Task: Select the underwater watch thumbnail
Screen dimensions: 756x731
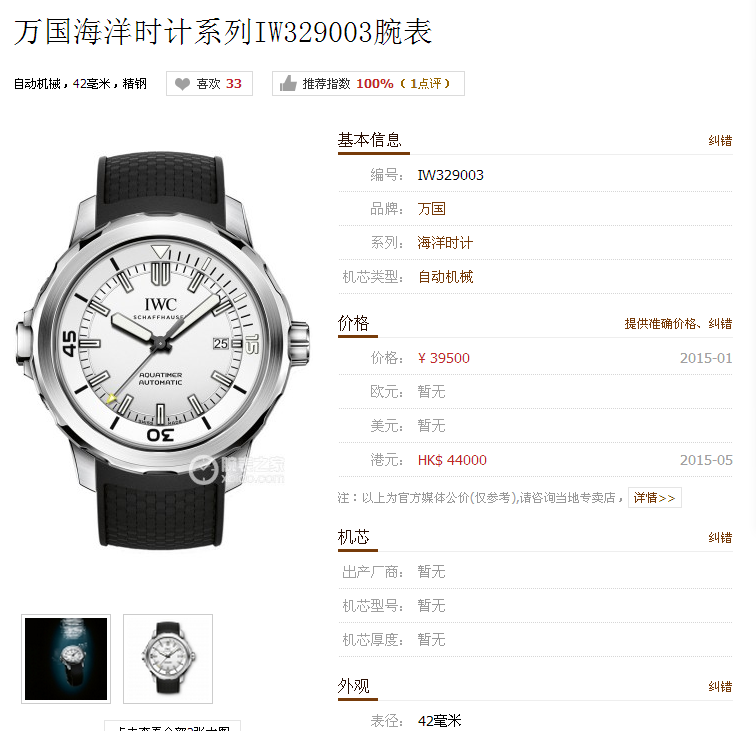Action: [x=66, y=659]
